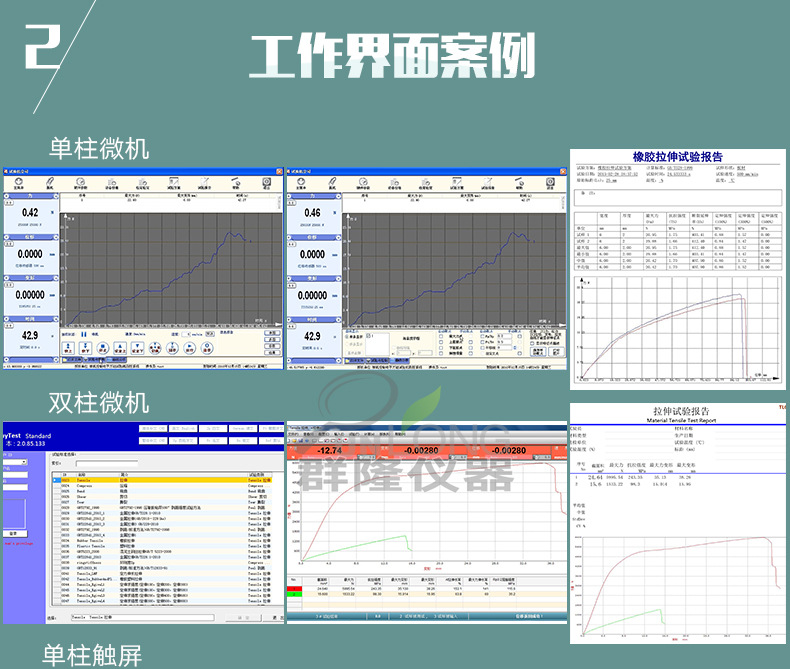Image resolution: width=790 pixels, height=669 pixels.
Task: Select the highlighted 0023 Tensile row in yTest list
Action: pos(162,480)
